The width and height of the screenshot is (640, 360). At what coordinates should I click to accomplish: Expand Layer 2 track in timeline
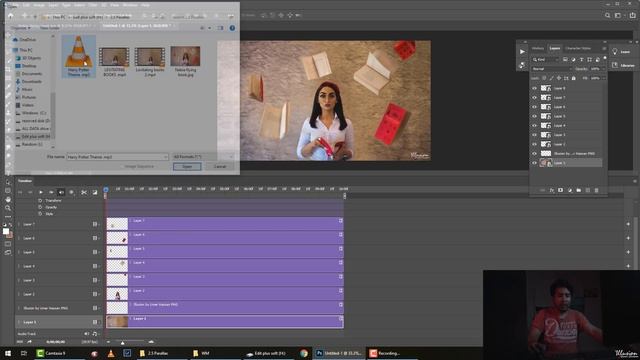click(19, 294)
